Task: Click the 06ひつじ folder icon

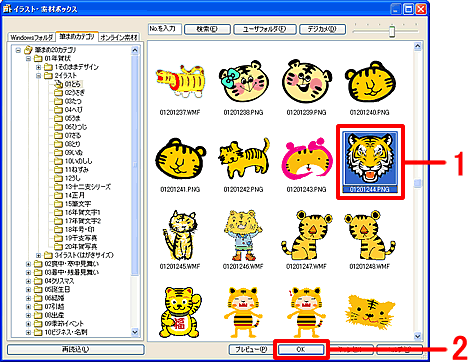Action: point(59,127)
